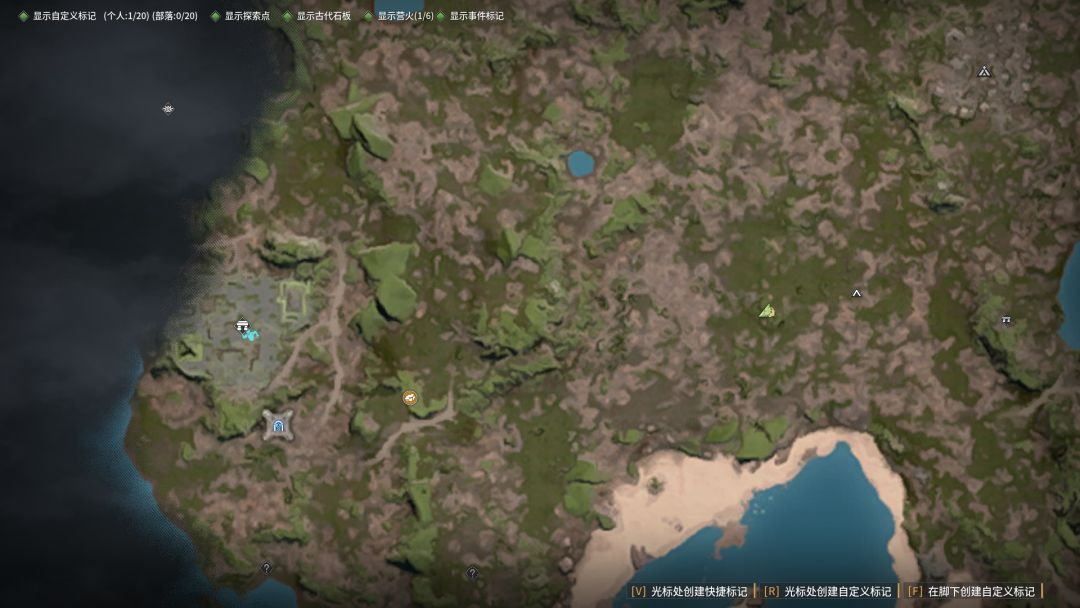Viewport: 1080px width, 608px height.
Task: Click the left question mark marker near the south coast
Action: (267, 568)
